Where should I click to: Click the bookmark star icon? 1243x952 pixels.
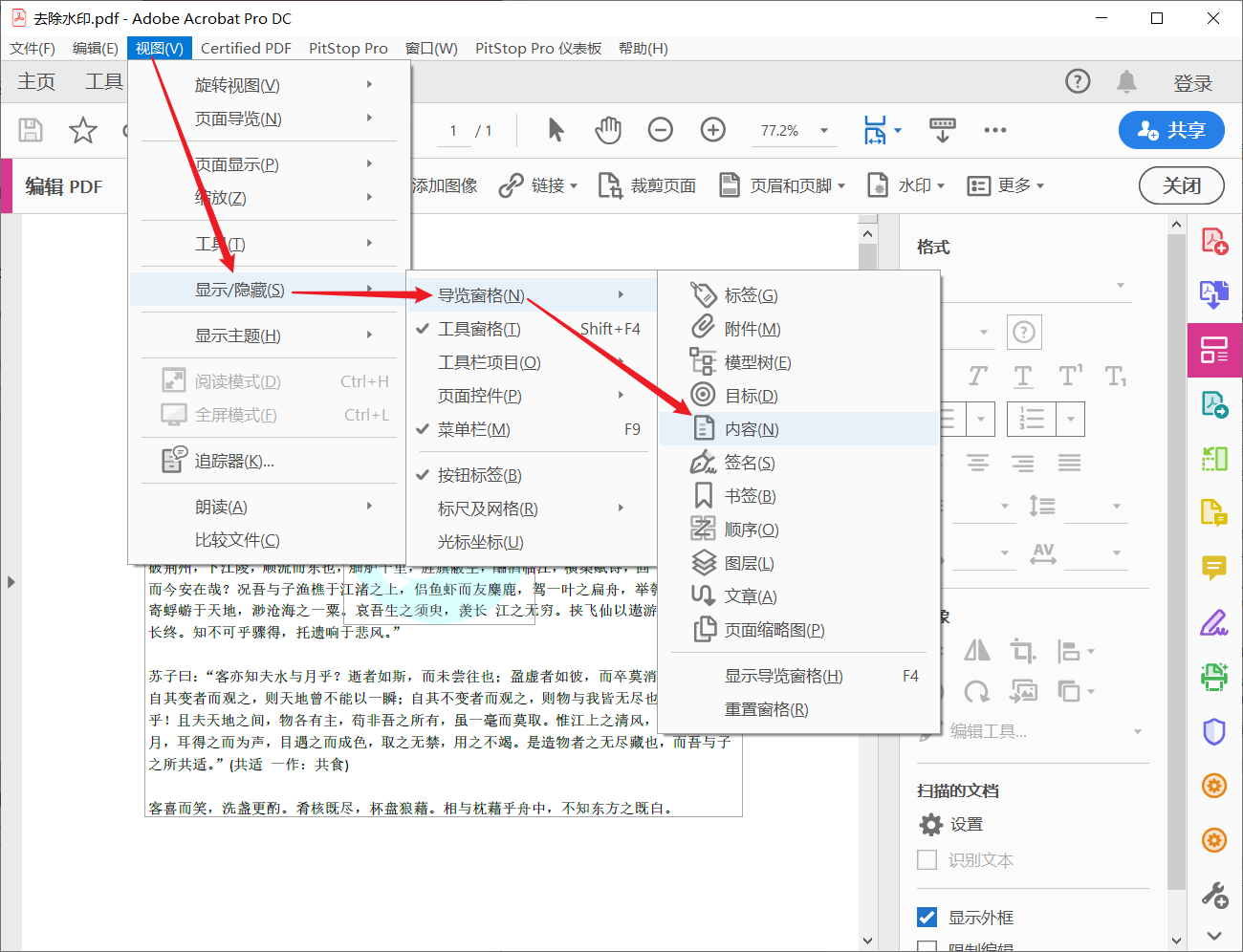pyautogui.click(x=83, y=130)
